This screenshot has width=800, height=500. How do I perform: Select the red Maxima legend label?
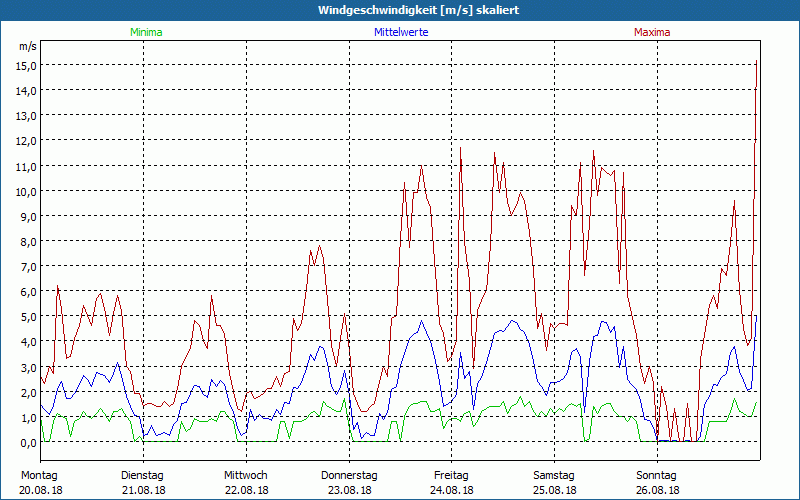[652, 33]
